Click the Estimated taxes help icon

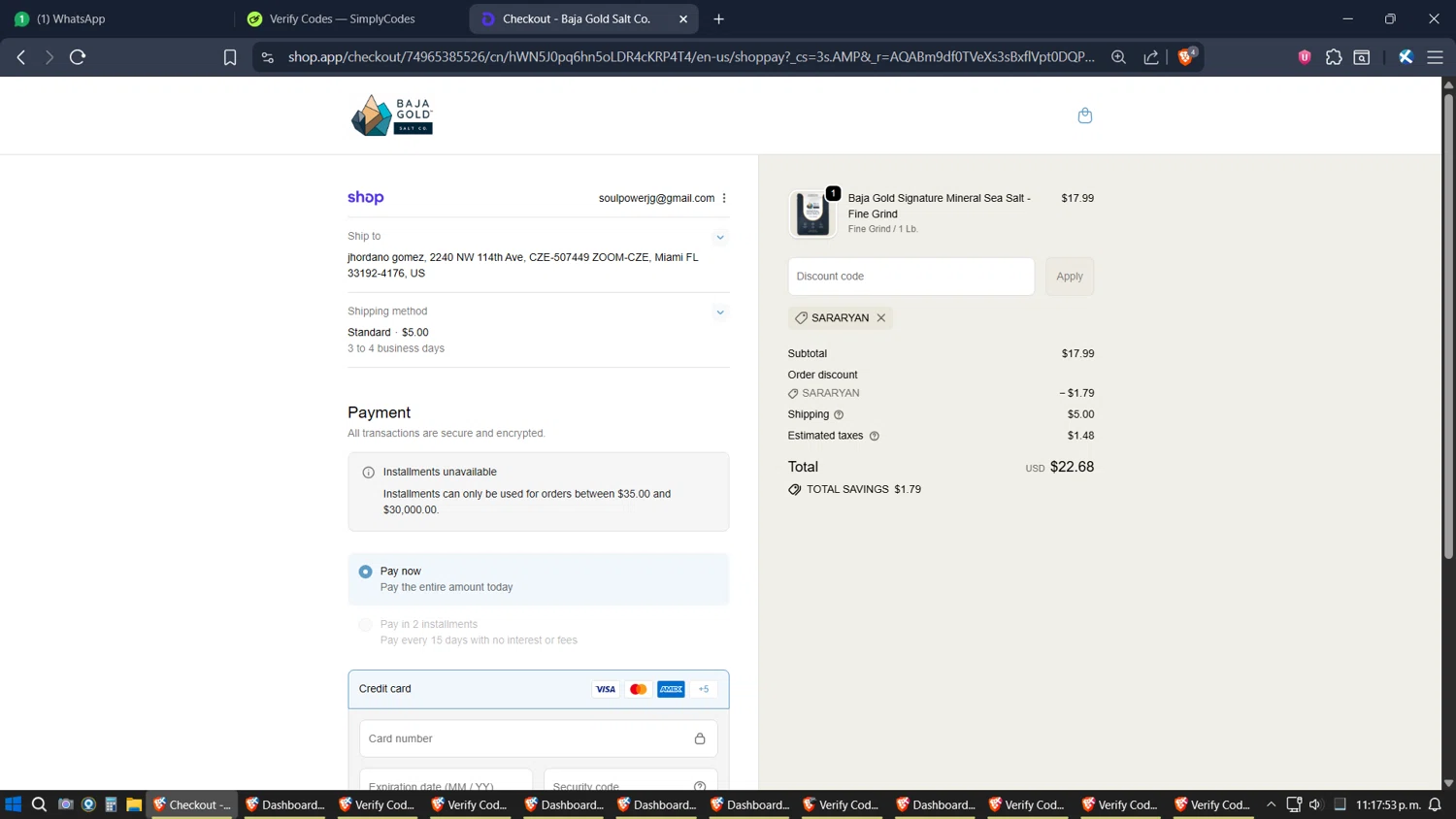tap(875, 436)
